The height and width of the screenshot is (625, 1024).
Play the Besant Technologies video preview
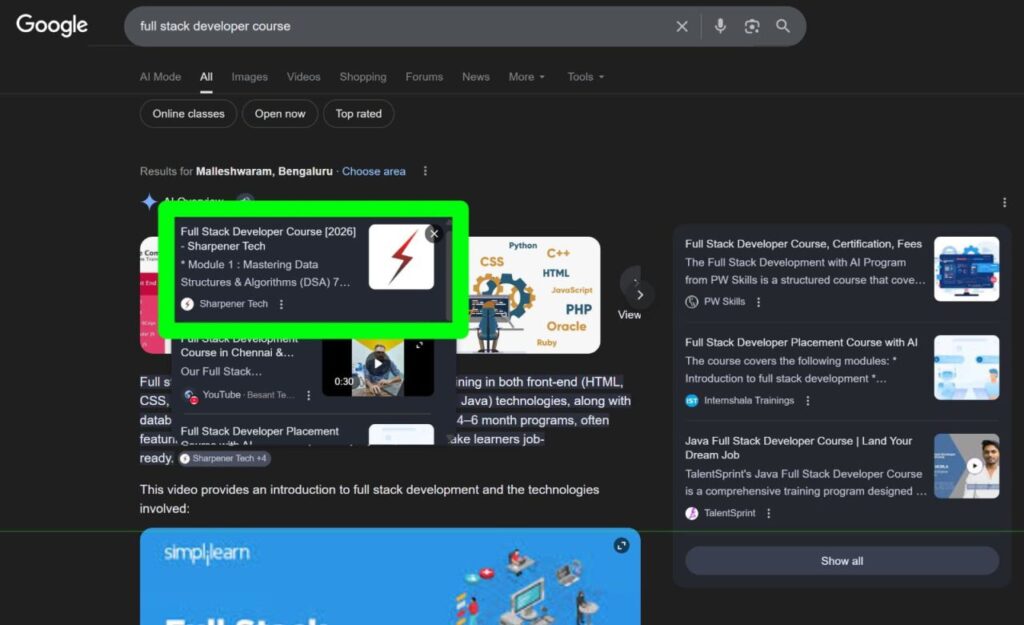377,364
